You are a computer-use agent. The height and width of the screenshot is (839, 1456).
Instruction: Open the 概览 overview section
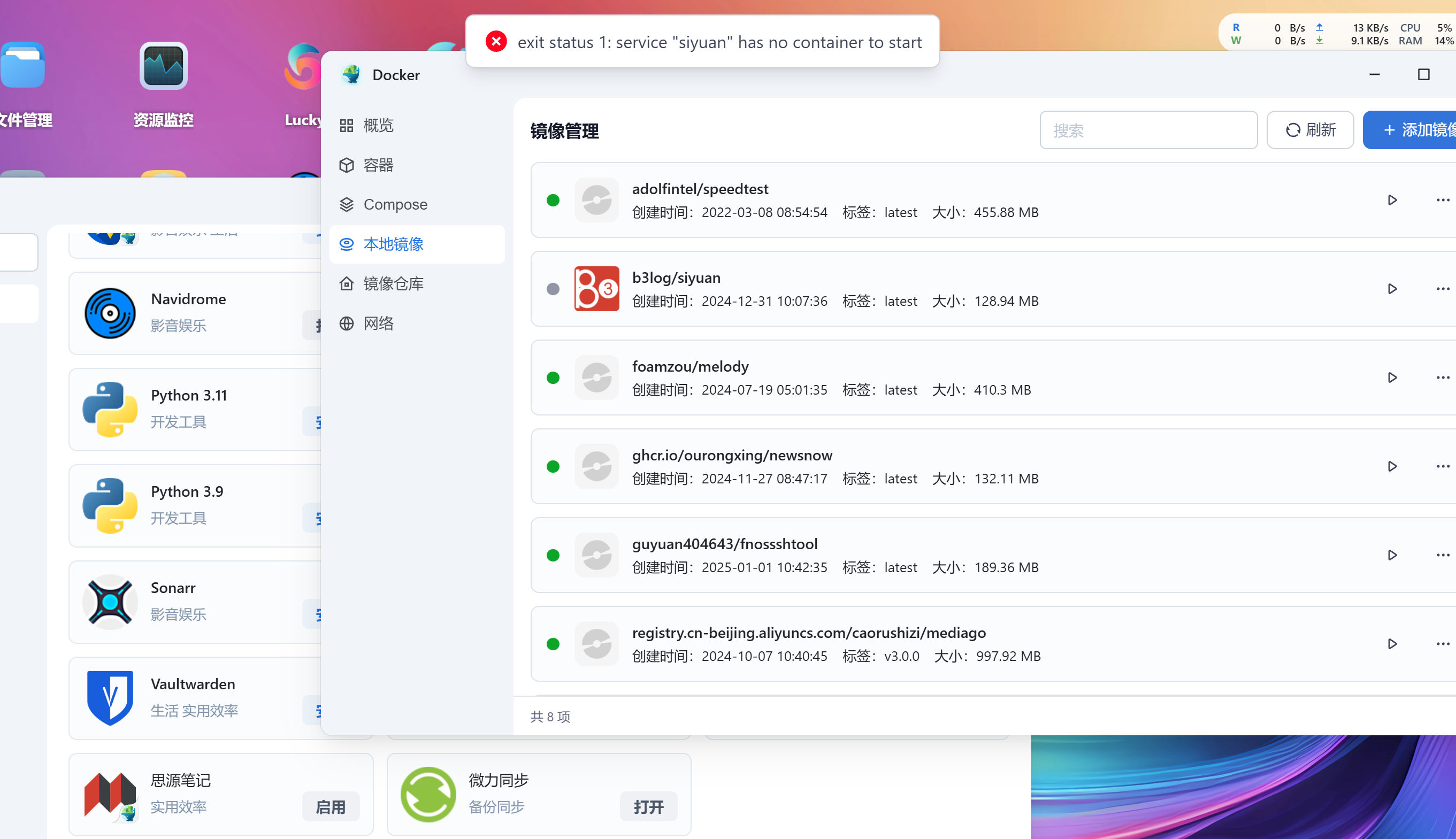417,126
